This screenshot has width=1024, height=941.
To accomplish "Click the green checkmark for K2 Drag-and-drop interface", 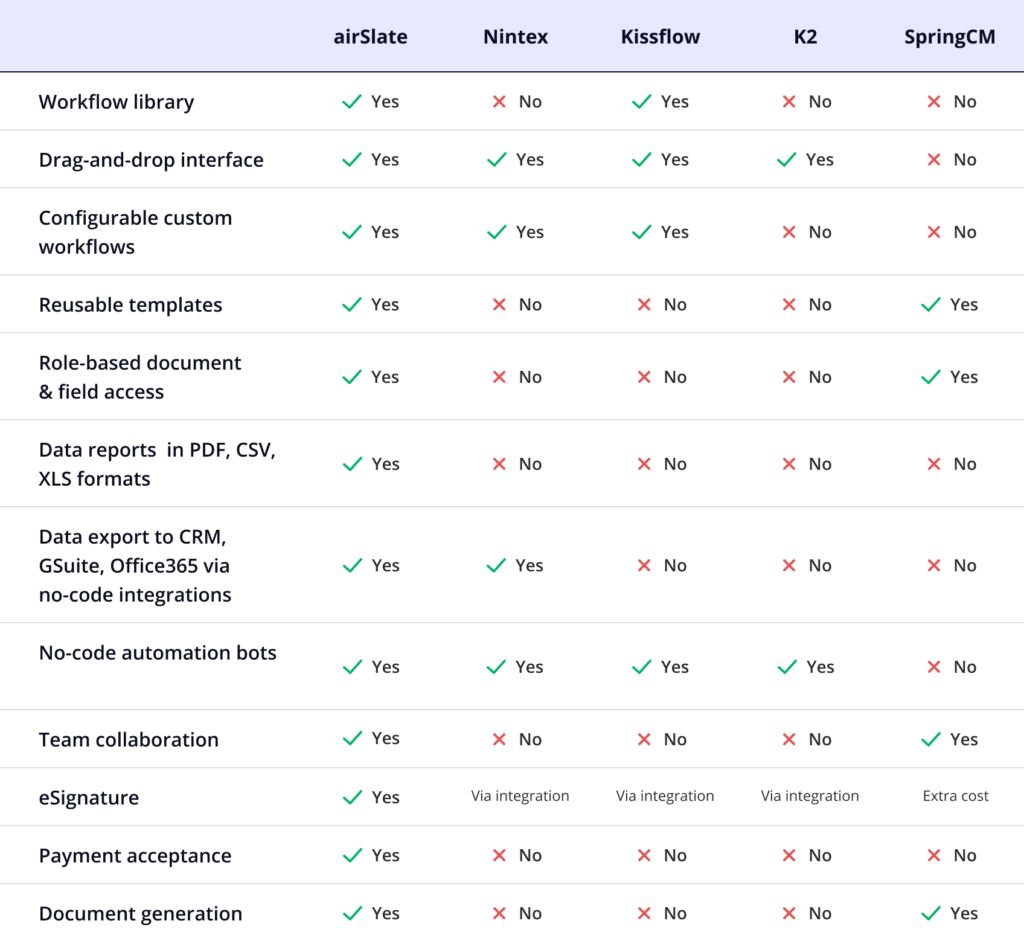I will point(787,160).
